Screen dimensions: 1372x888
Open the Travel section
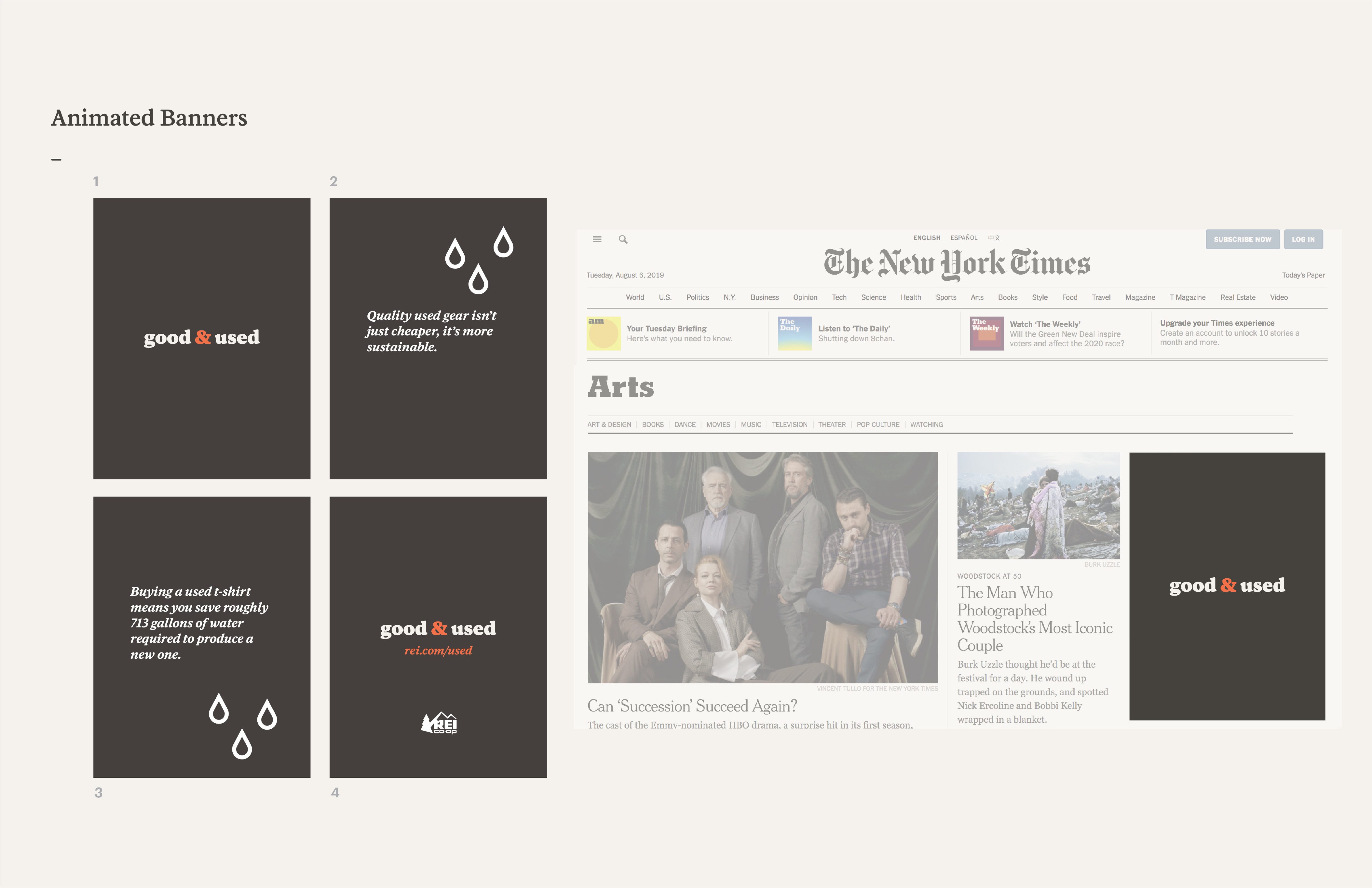click(1101, 298)
